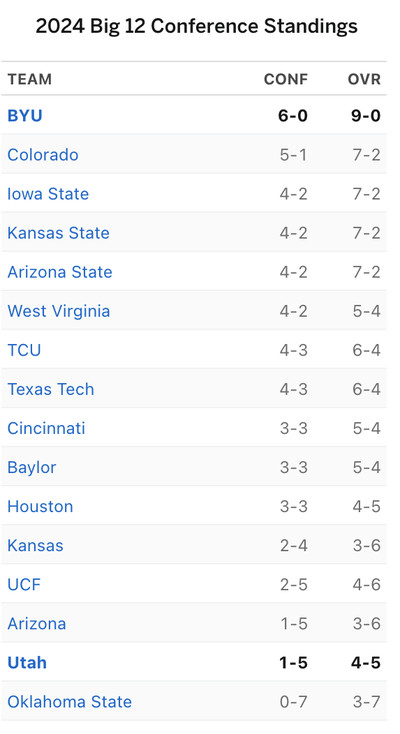Open the Arizona team link

tap(37, 624)
